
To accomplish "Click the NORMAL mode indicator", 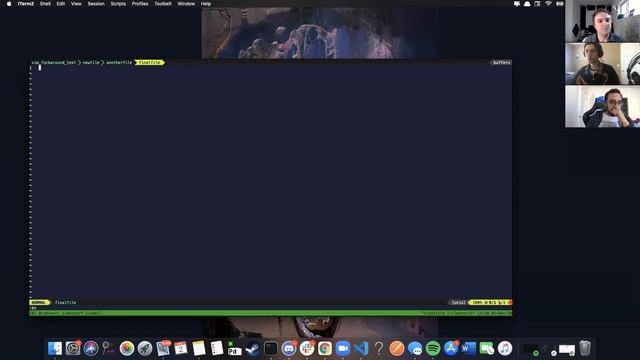I will pos(39,302).
